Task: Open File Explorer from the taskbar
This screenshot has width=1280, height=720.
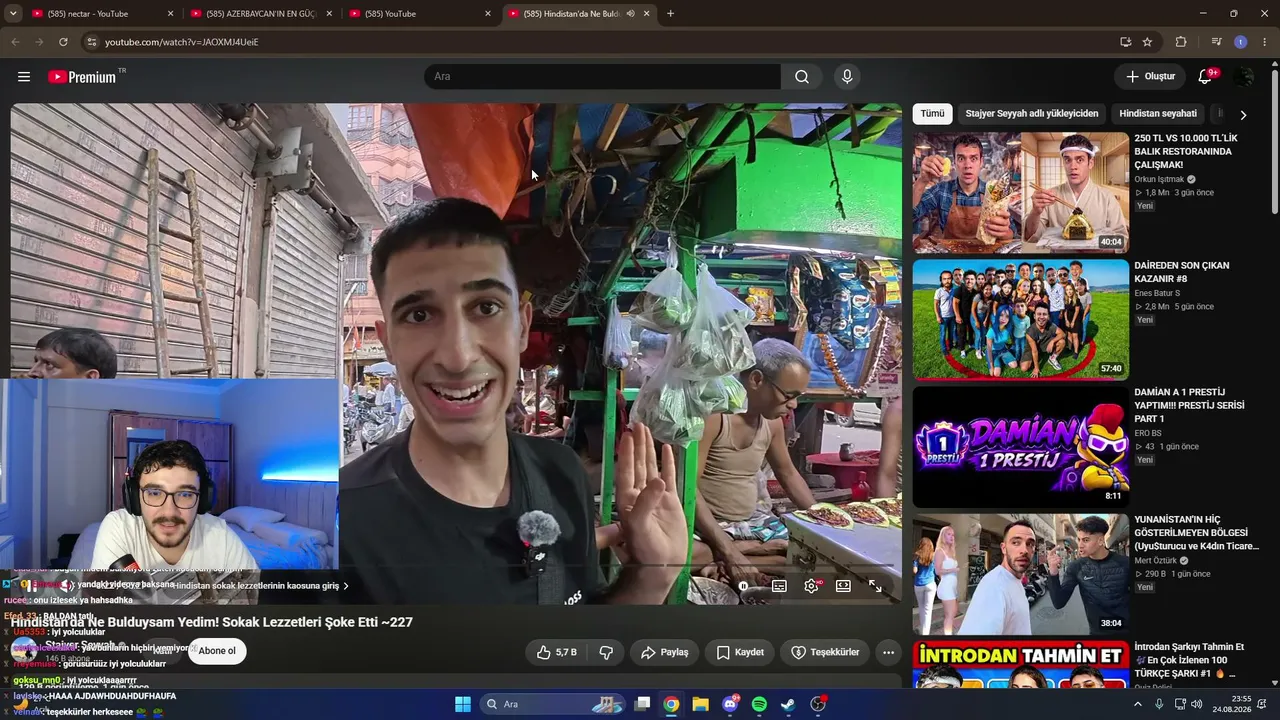Action: pyautogui.click(x=701, y=704)
